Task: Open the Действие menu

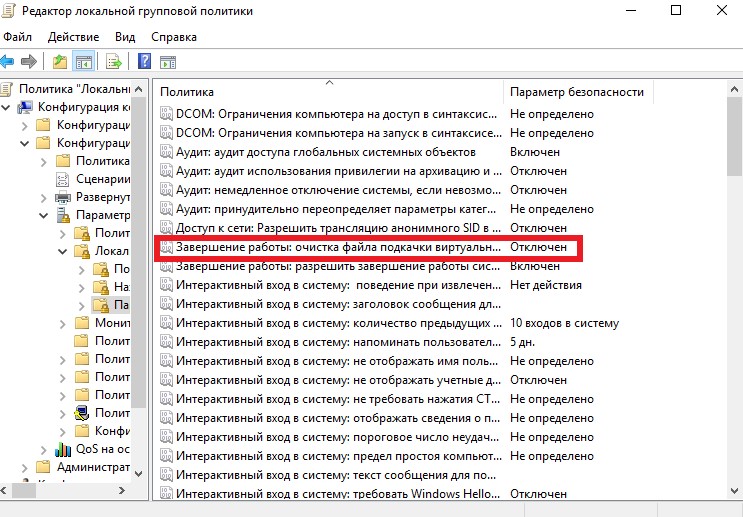Action: point(73,37)
